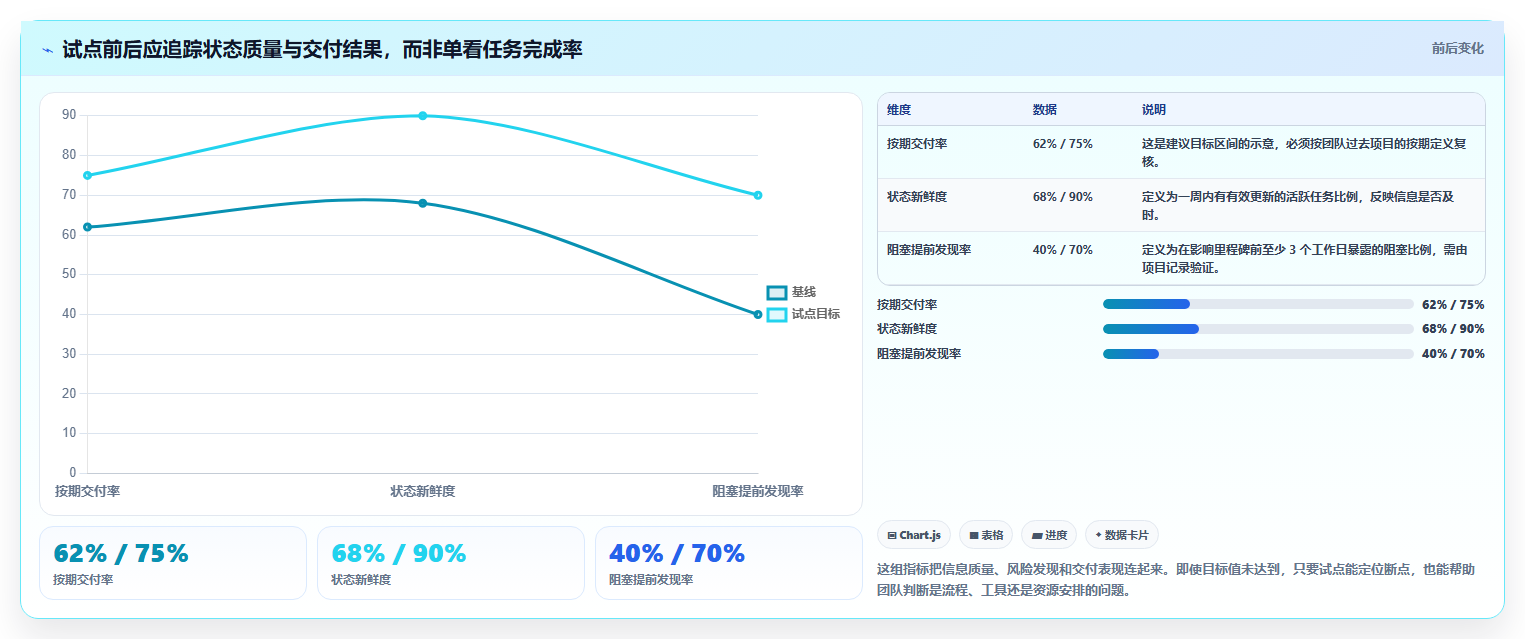Toggle the 试点目标 legend swatch
Image resolution: width=1525 pixels, height=639 pixels.
777,314
